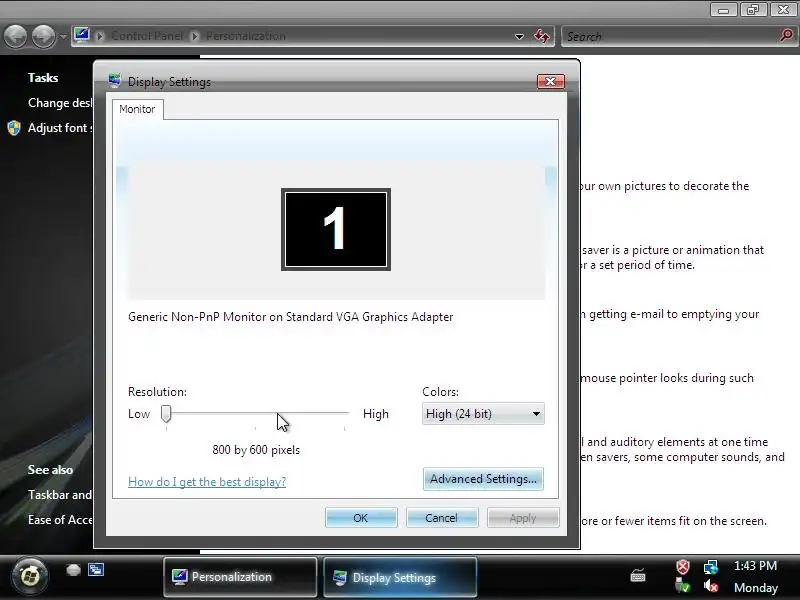The width and height of the screenshot is (800, 600).
Task: Restore down the Personalization window
Action: click(x=753, y=10)
